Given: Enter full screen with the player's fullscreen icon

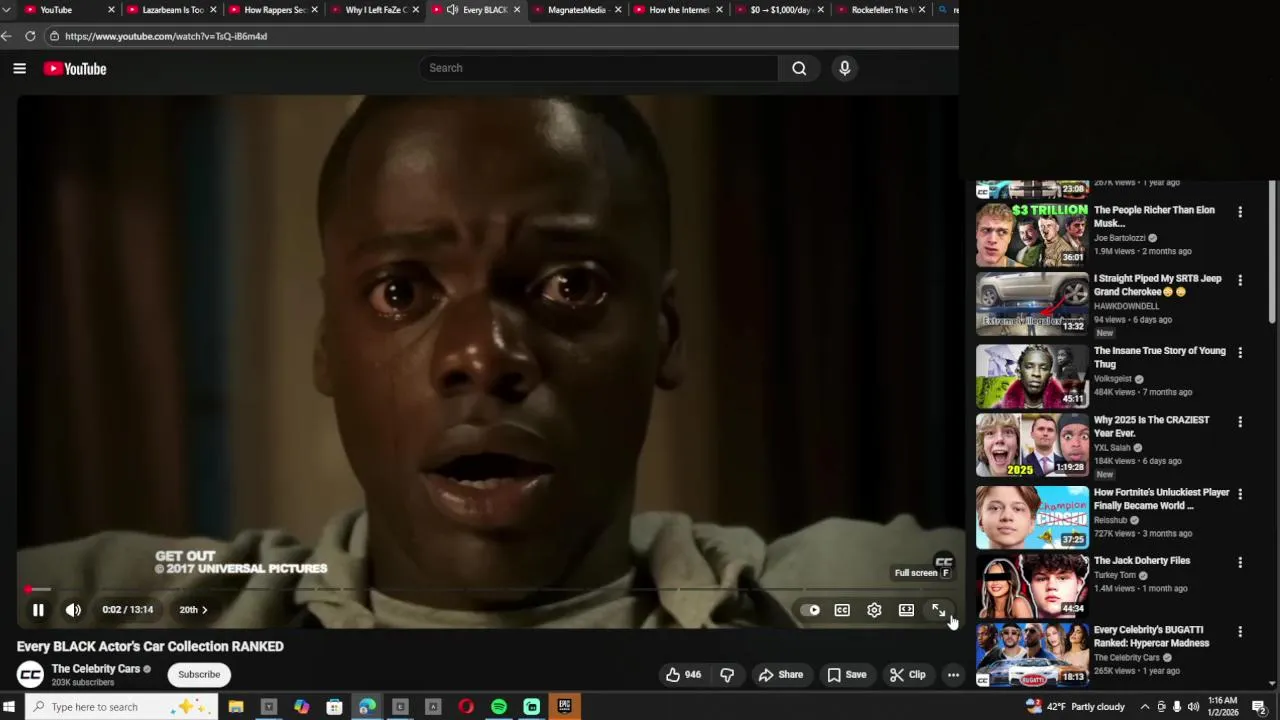Looking at the screenshot, I should (x=938, y=610).
